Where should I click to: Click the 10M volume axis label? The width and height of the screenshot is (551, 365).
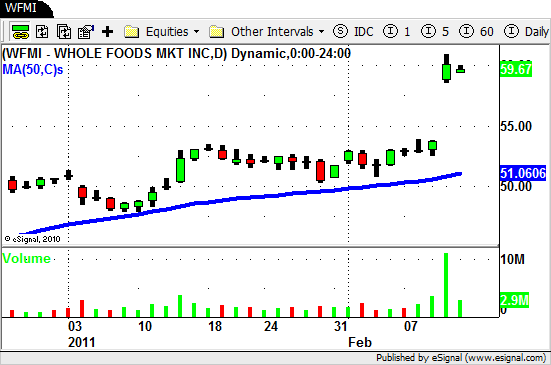tap(512, 259)
